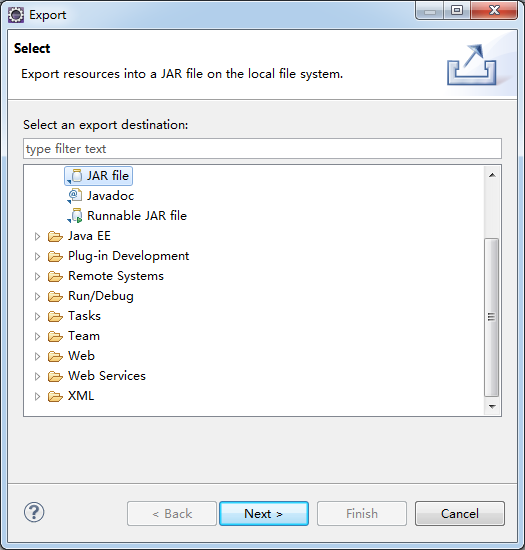The width and height of the screenshot is (525, 550).
Task: Click the Next button
Action: click(x=264, y=514)
